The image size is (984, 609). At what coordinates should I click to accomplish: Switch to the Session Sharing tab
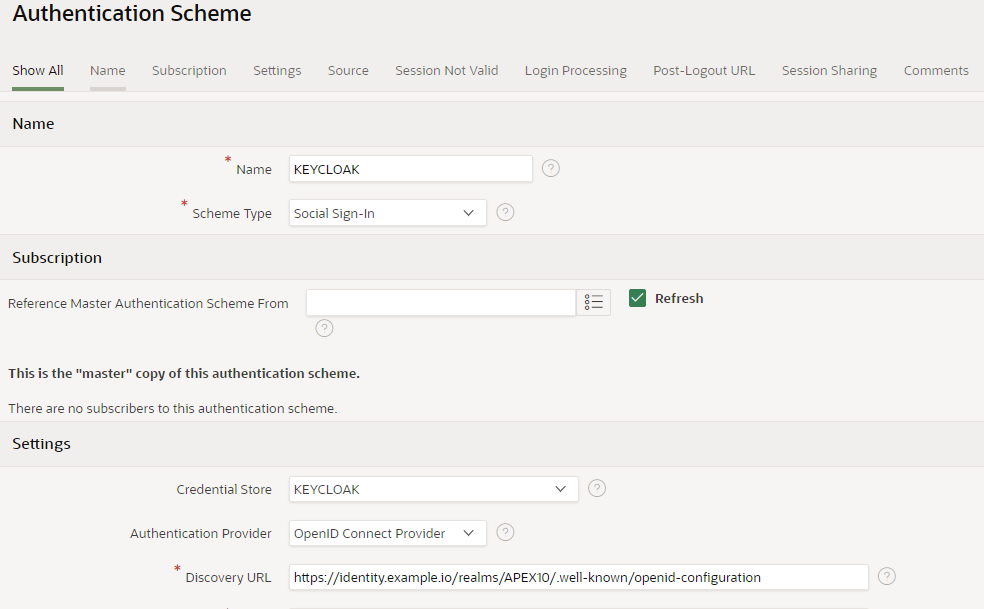tap(829, 70)
